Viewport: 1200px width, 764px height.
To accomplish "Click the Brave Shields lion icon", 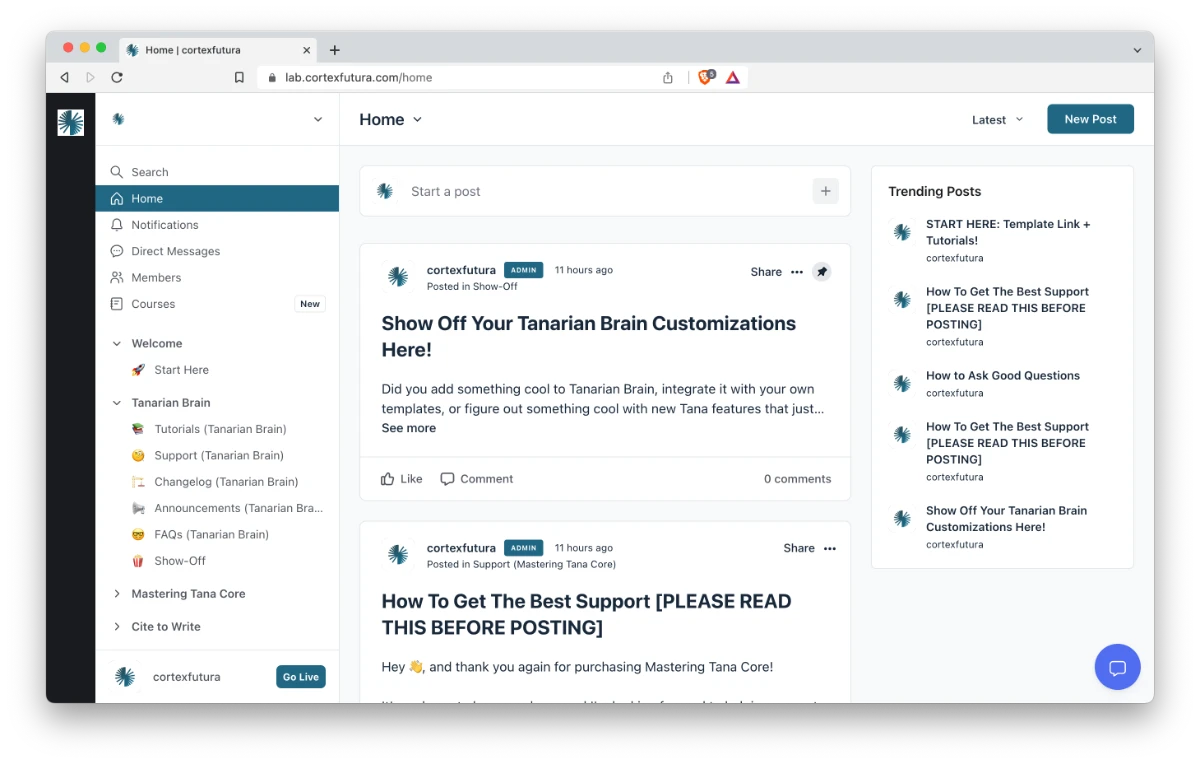I will coord(706,76).
